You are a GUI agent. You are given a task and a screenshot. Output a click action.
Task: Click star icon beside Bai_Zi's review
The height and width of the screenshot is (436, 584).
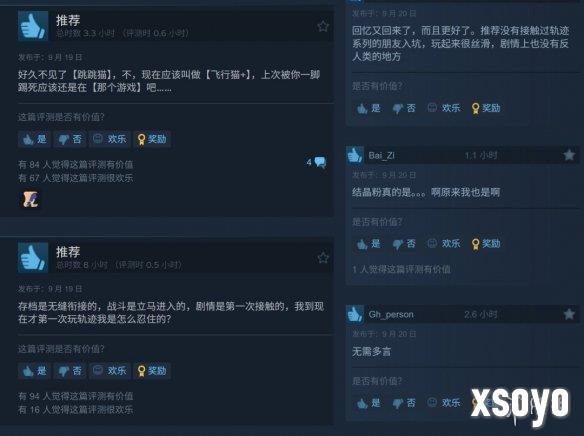point(569,155)
